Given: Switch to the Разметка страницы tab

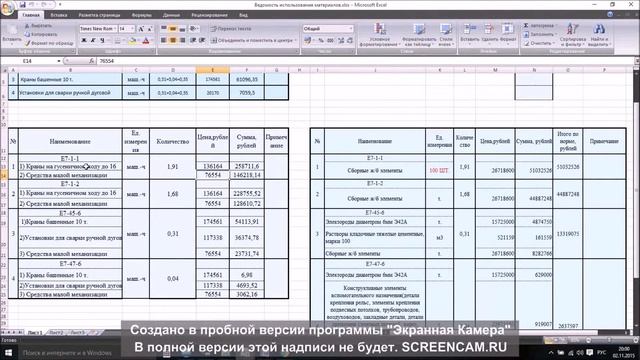Looking at the screenshot, I should pyautogui.click(x=99, y=15).
